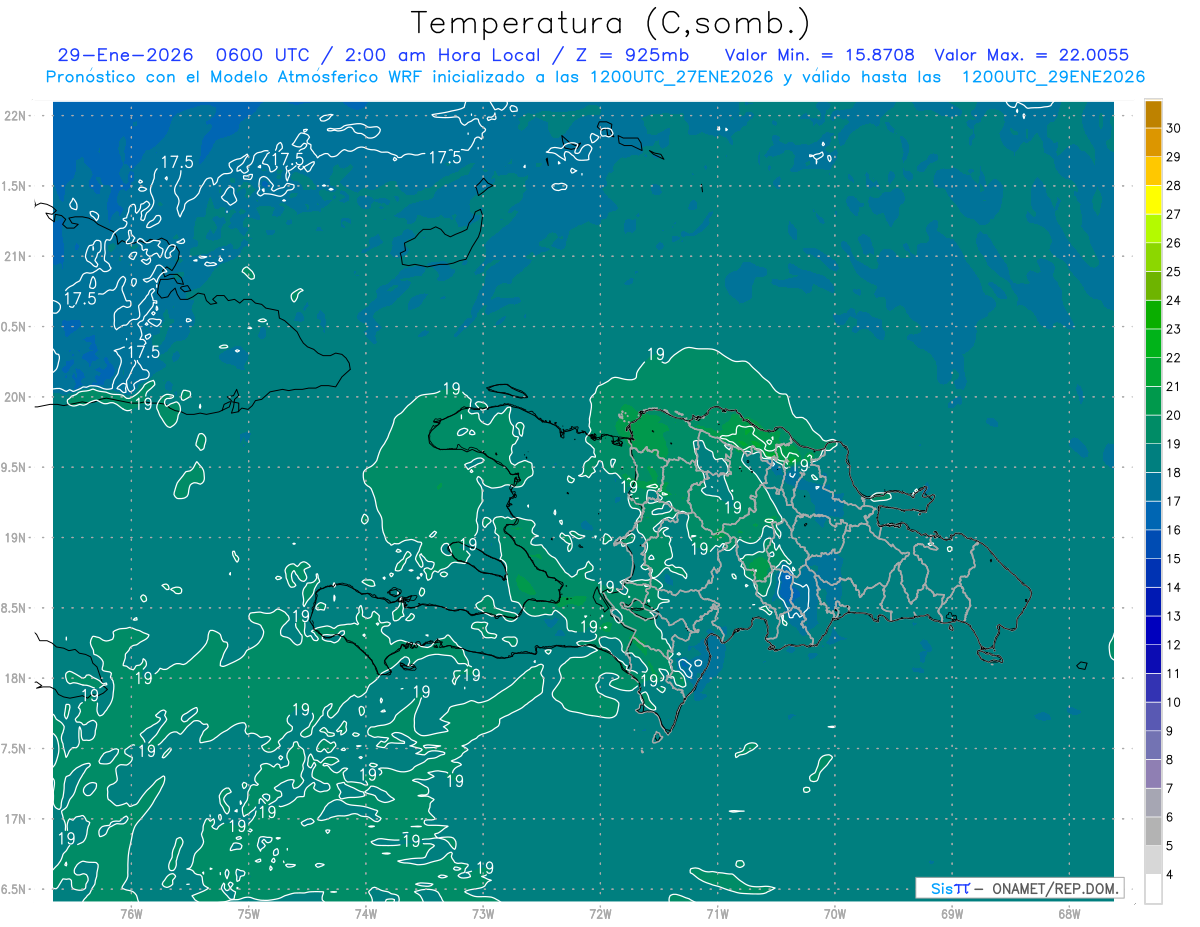Click the "74W" longitude axis label
This screenshot has height=927, width=1200.
coord(365,913)
